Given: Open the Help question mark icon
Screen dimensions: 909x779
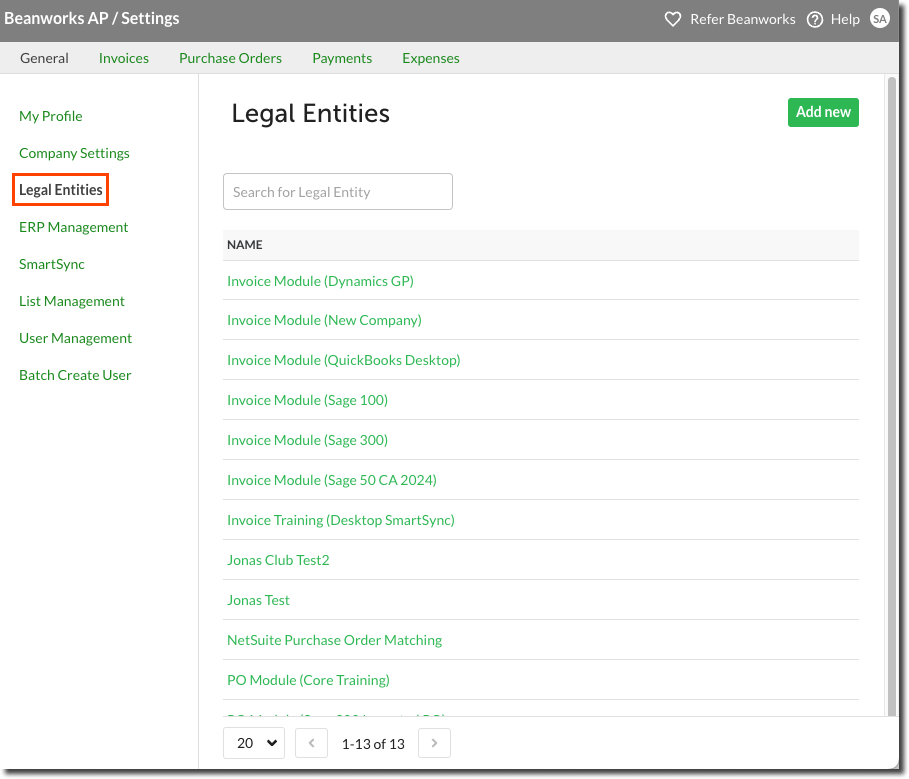Looking at the screenshot, I should coord(815,19).
